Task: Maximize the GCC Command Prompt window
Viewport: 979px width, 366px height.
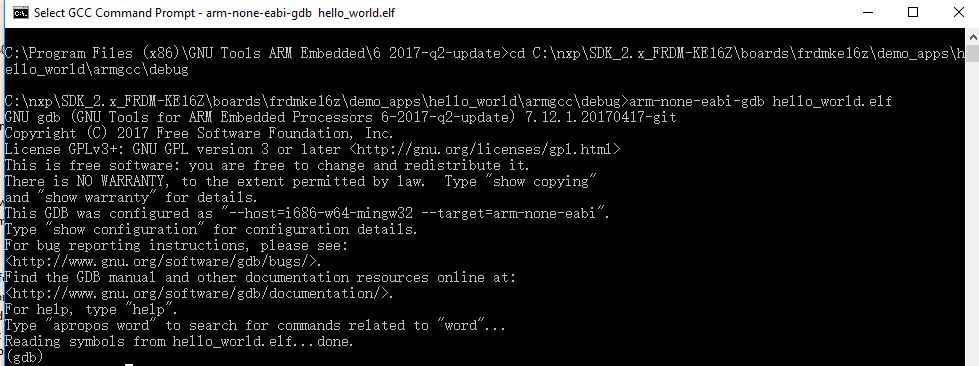Action: (x=913, y=12)
